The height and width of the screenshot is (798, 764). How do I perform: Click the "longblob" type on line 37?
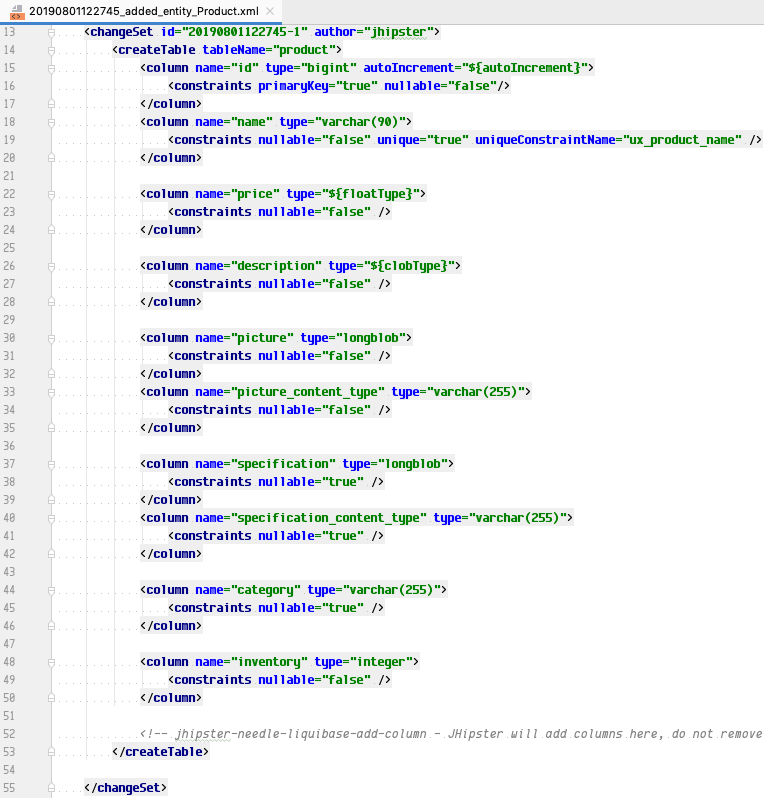coord(412,464)
